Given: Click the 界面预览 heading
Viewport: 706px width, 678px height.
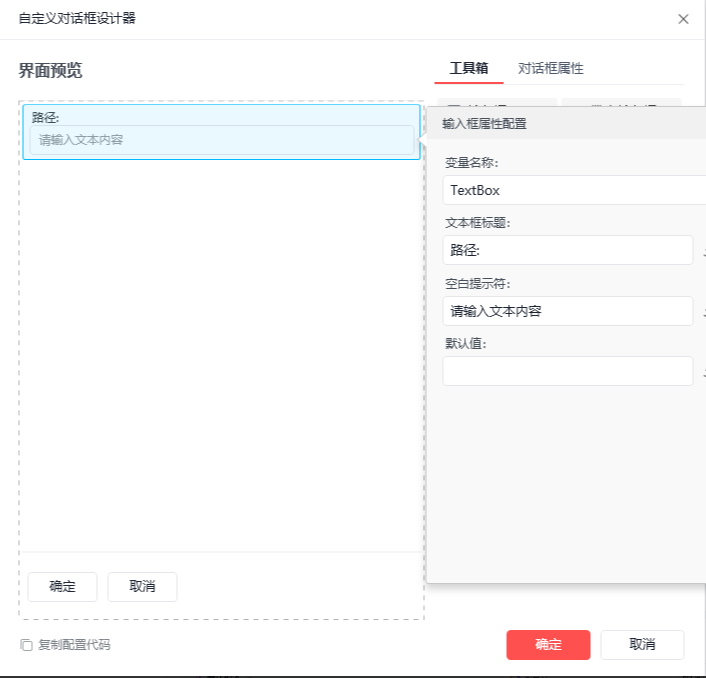Looking at the screenshot, I should tap(50, 71).
